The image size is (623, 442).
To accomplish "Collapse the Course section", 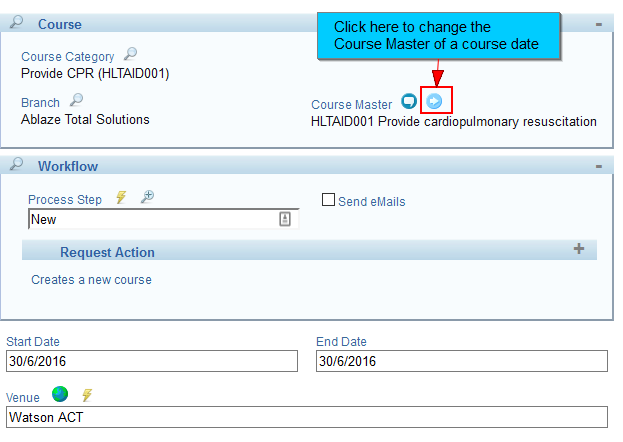I will tap(599, 25).
